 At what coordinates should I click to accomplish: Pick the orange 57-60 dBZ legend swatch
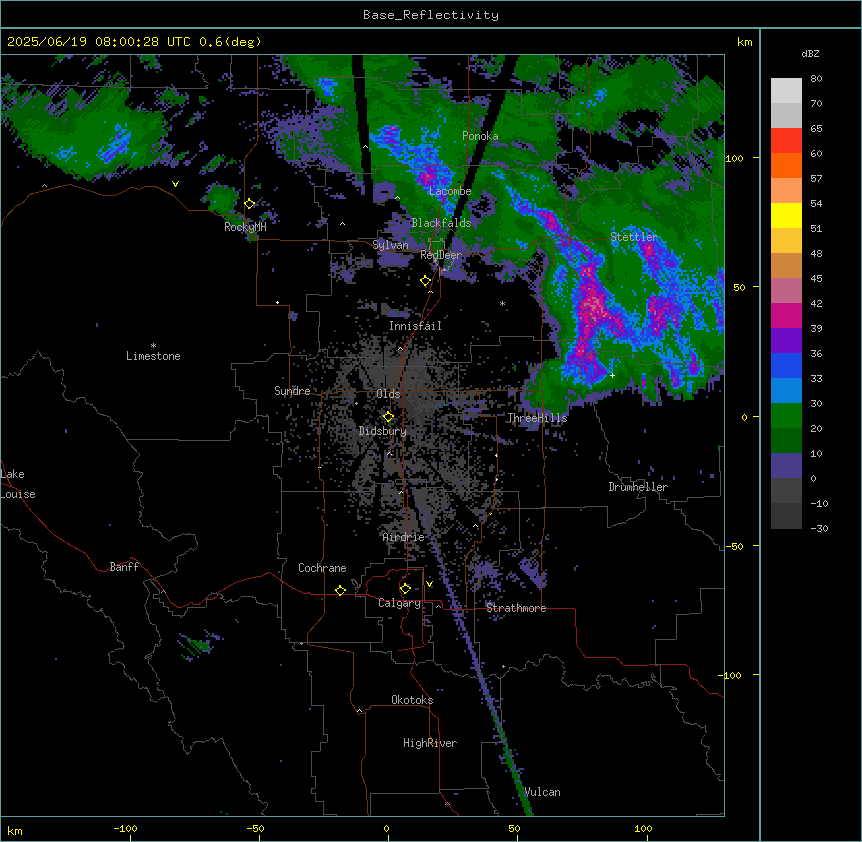click(786, 165)
